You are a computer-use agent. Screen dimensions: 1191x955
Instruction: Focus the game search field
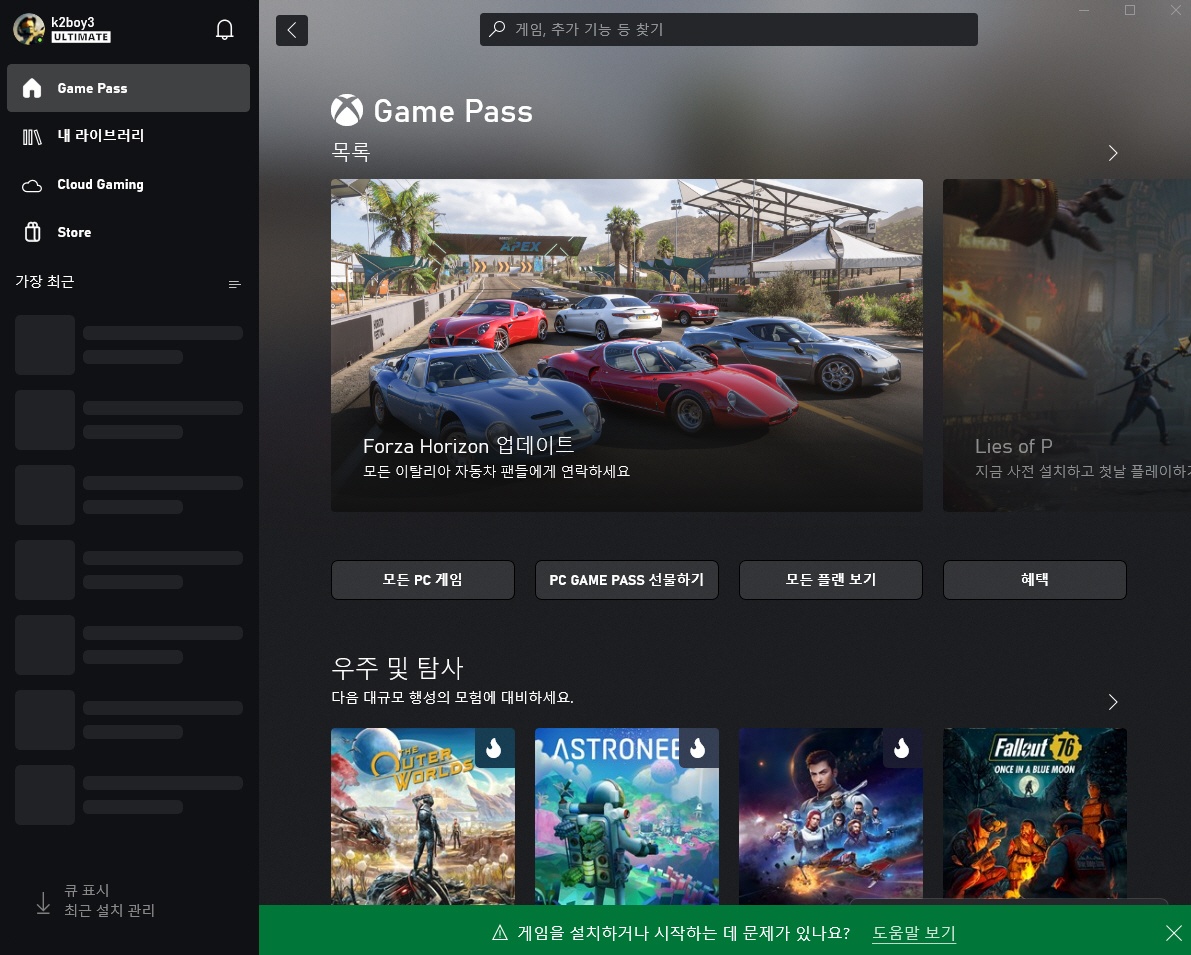pyautogui.click(x=728, y=29)
